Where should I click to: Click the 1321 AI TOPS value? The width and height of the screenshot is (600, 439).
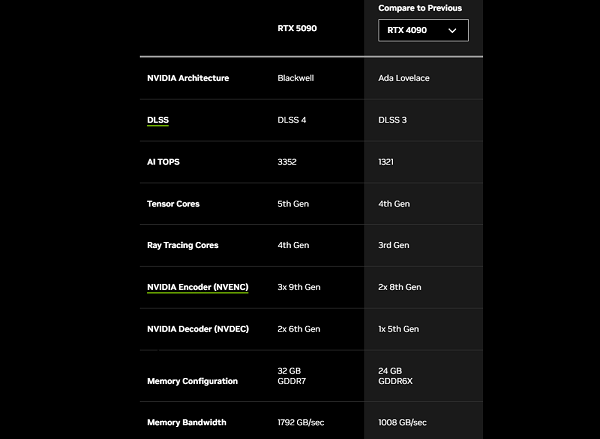(x=386, y=162)
